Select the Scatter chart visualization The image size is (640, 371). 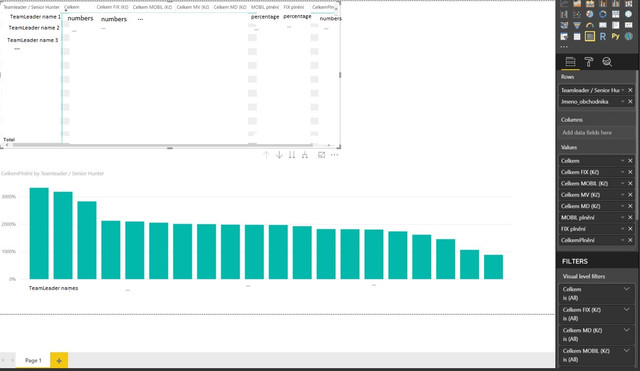(x=577, y=14)
